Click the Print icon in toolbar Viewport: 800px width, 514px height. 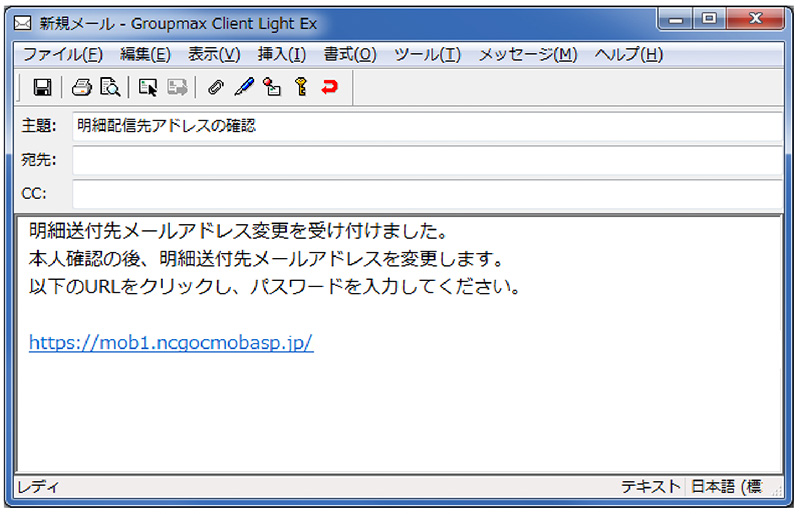pyautogui.click(x=82, y=87)
